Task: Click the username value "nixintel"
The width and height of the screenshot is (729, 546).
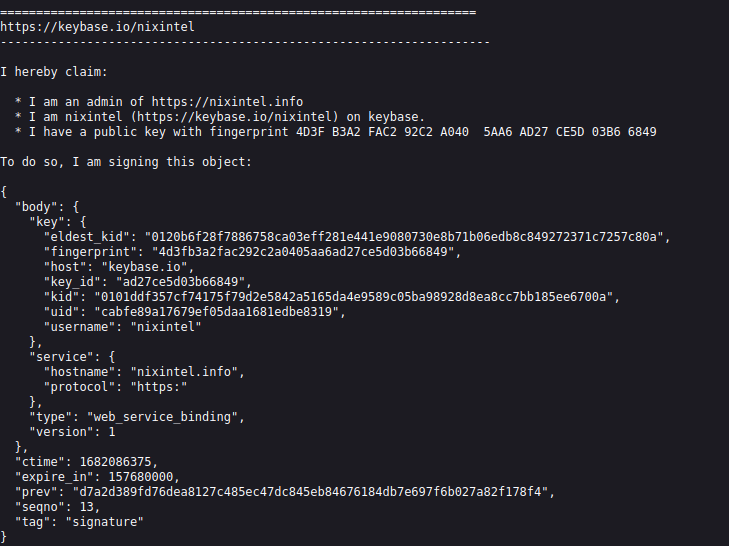Action: 166,326
